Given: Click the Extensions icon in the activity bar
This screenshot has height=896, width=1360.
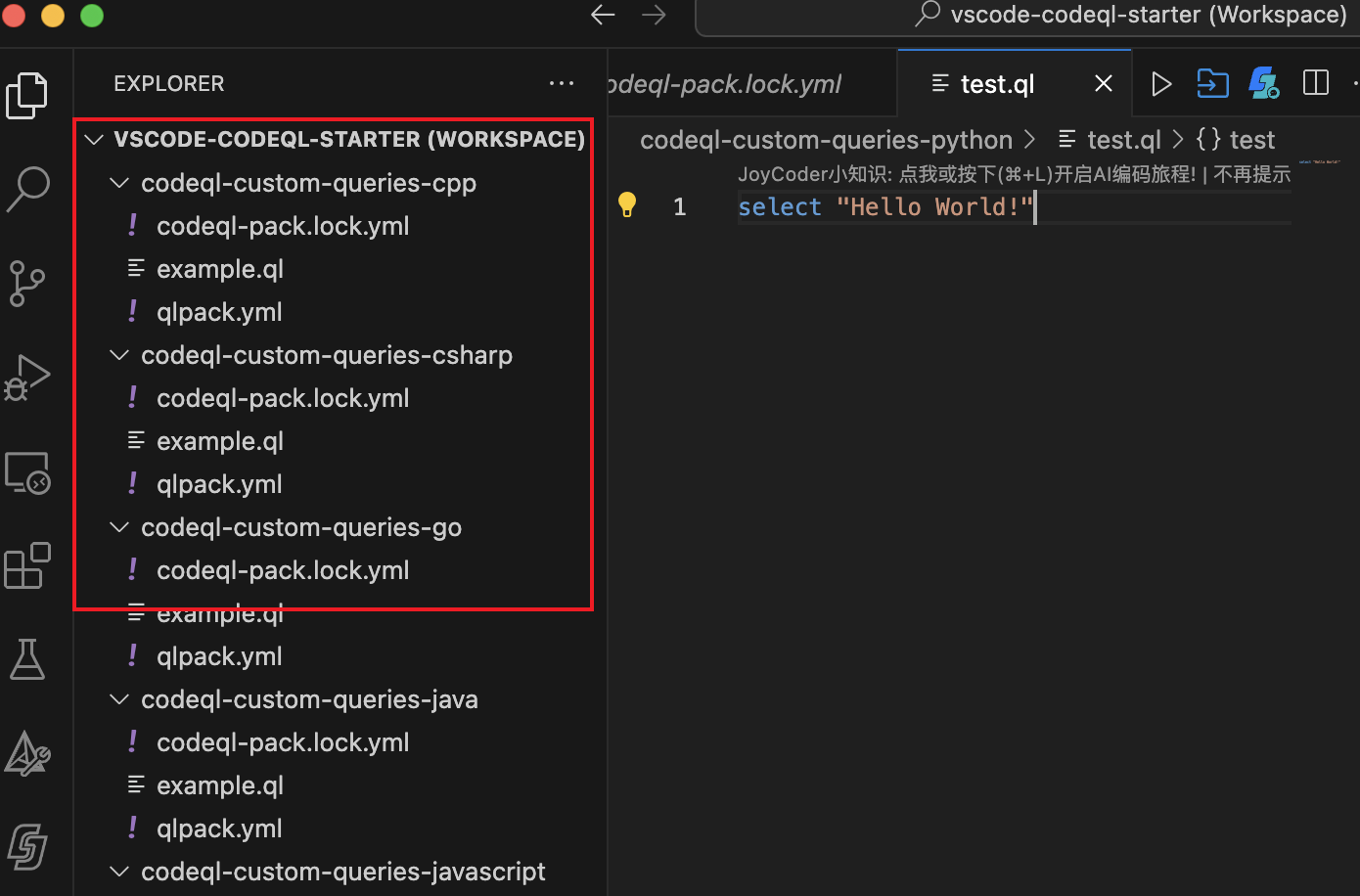Looking at the screenshot, I should 28,565.
